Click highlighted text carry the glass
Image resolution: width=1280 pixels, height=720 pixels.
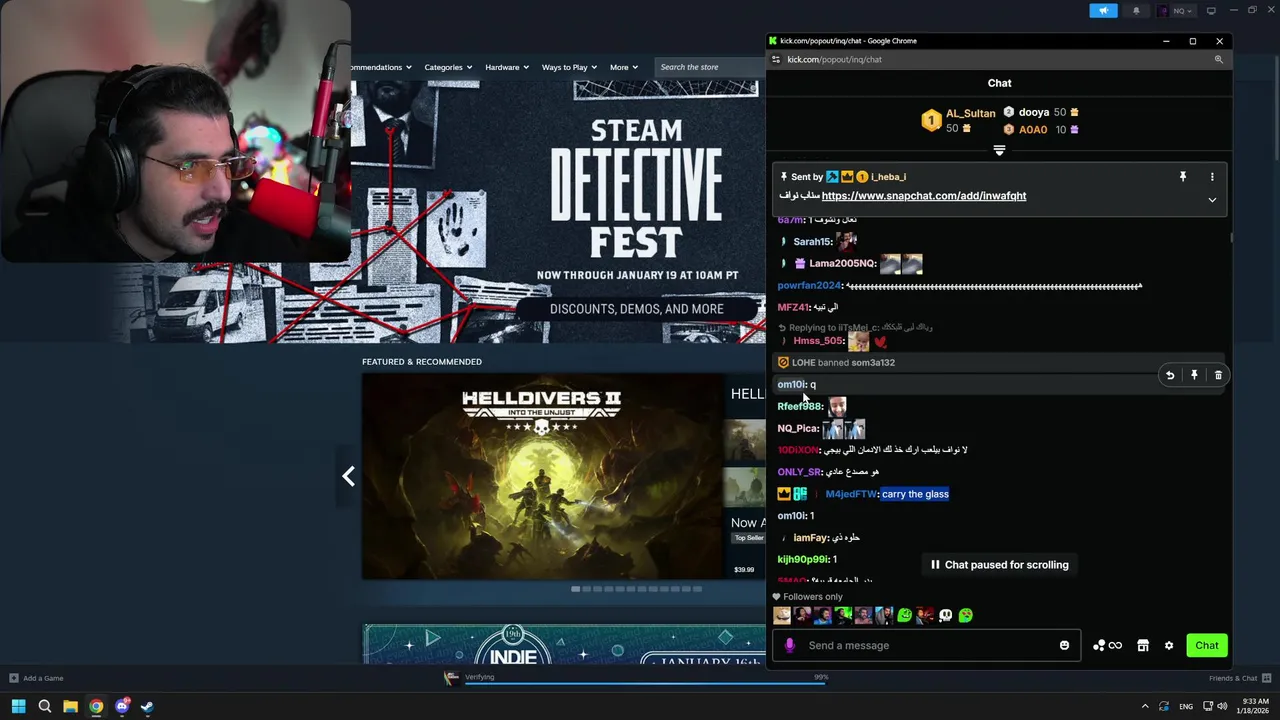pos(915,494)
